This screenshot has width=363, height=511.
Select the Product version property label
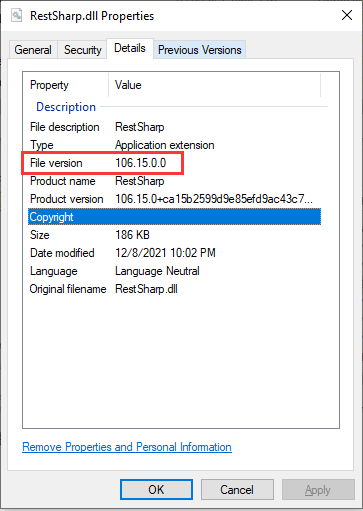click(67, 199)
